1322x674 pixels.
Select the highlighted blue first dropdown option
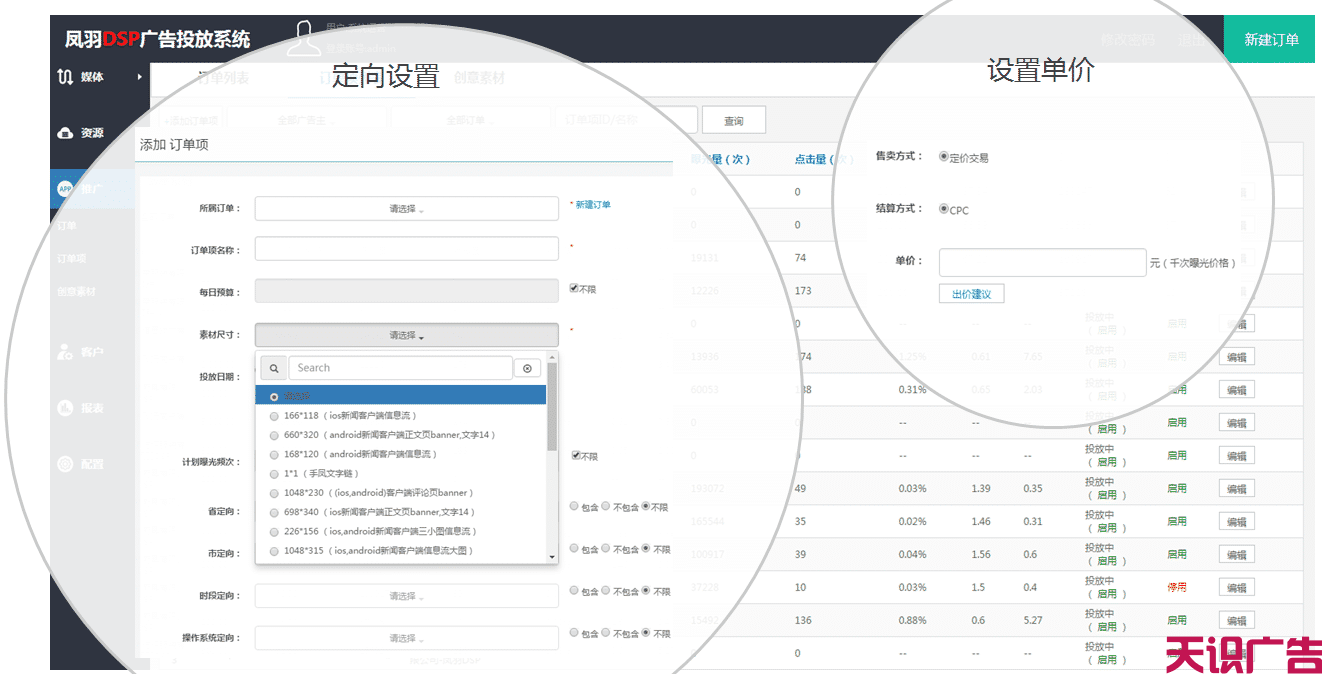point(400,396)
